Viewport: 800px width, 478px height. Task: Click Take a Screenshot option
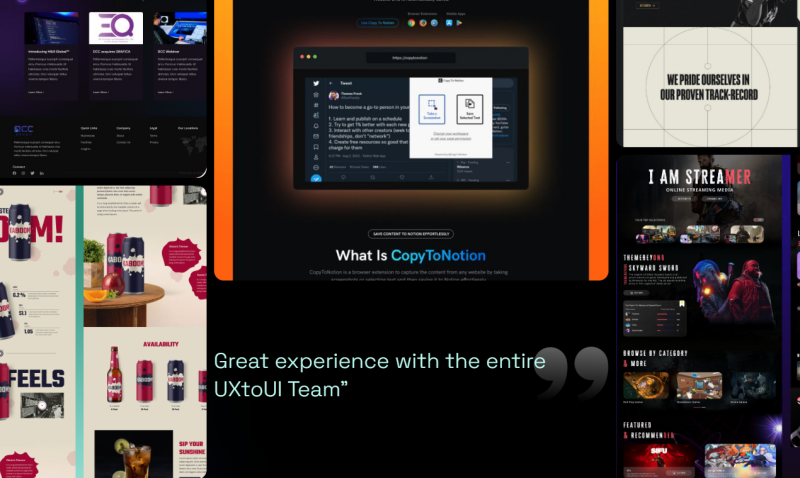432,109
